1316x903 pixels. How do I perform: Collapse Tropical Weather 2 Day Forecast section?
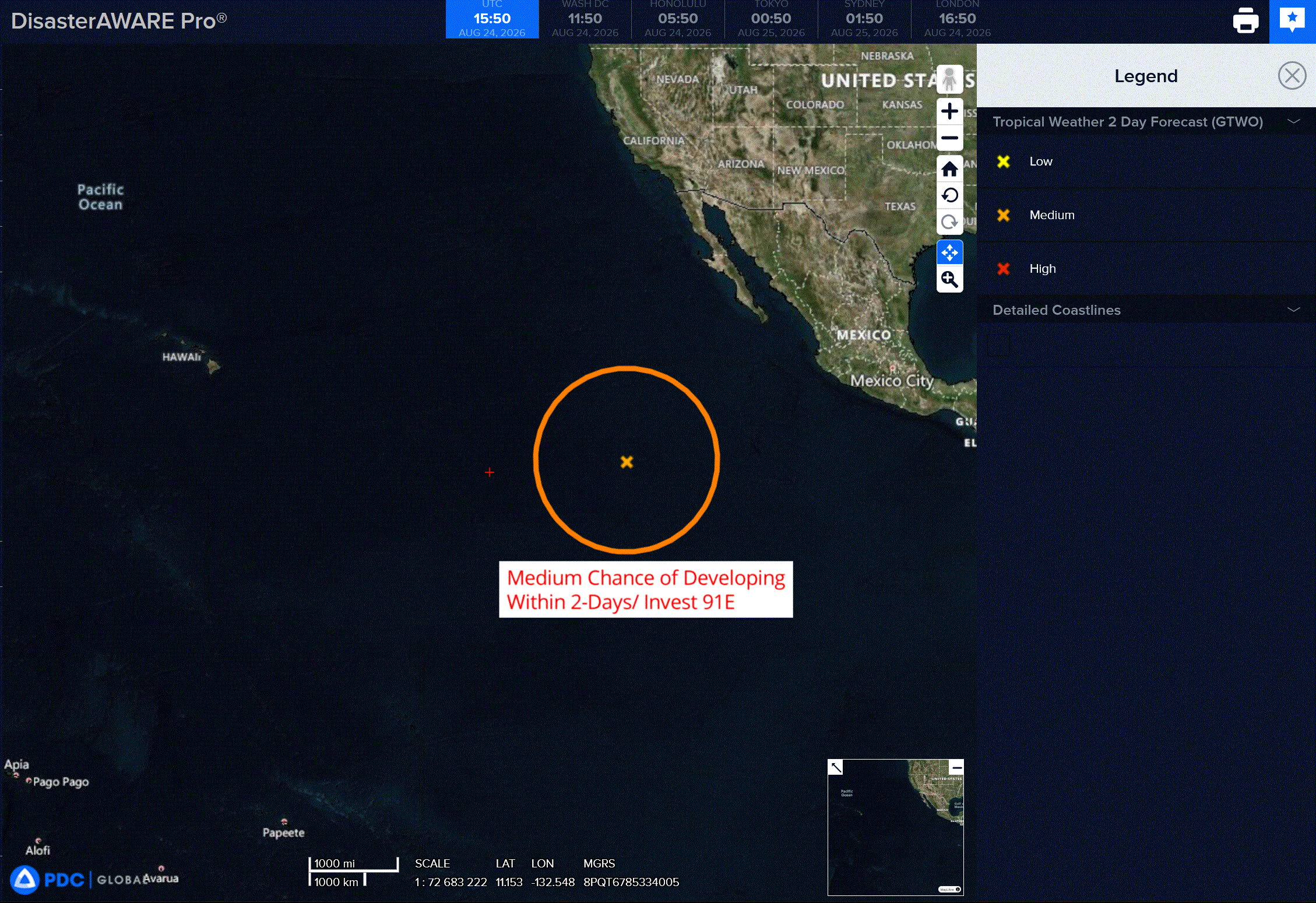click(x=1294, y=121)
